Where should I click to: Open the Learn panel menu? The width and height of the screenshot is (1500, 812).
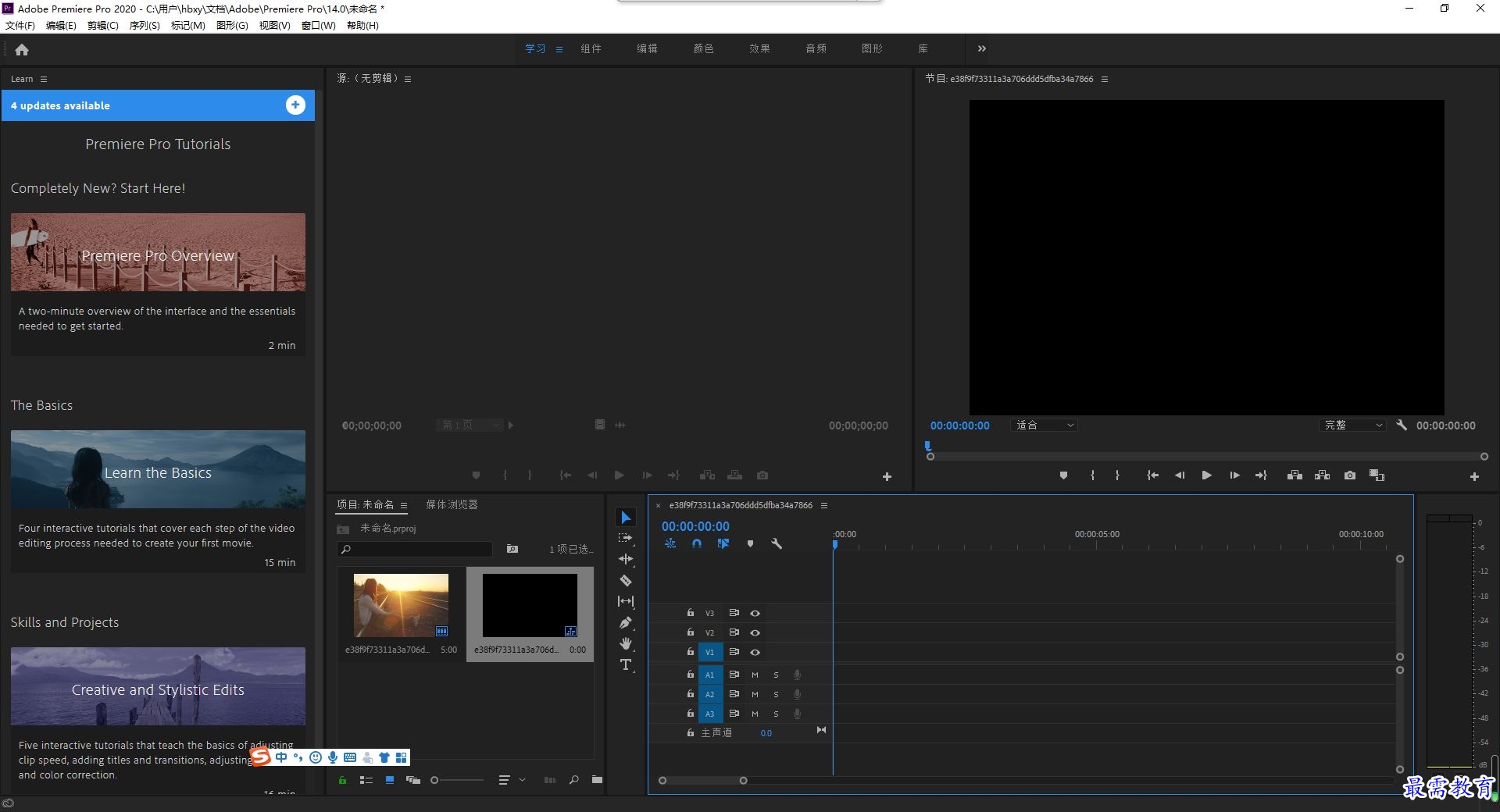pos(44,79)
